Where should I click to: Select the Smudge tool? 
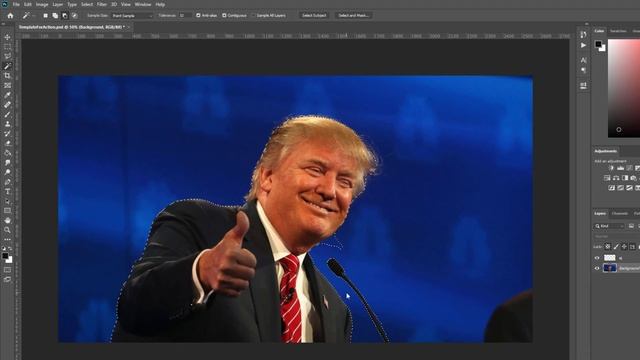coord(7,163)
